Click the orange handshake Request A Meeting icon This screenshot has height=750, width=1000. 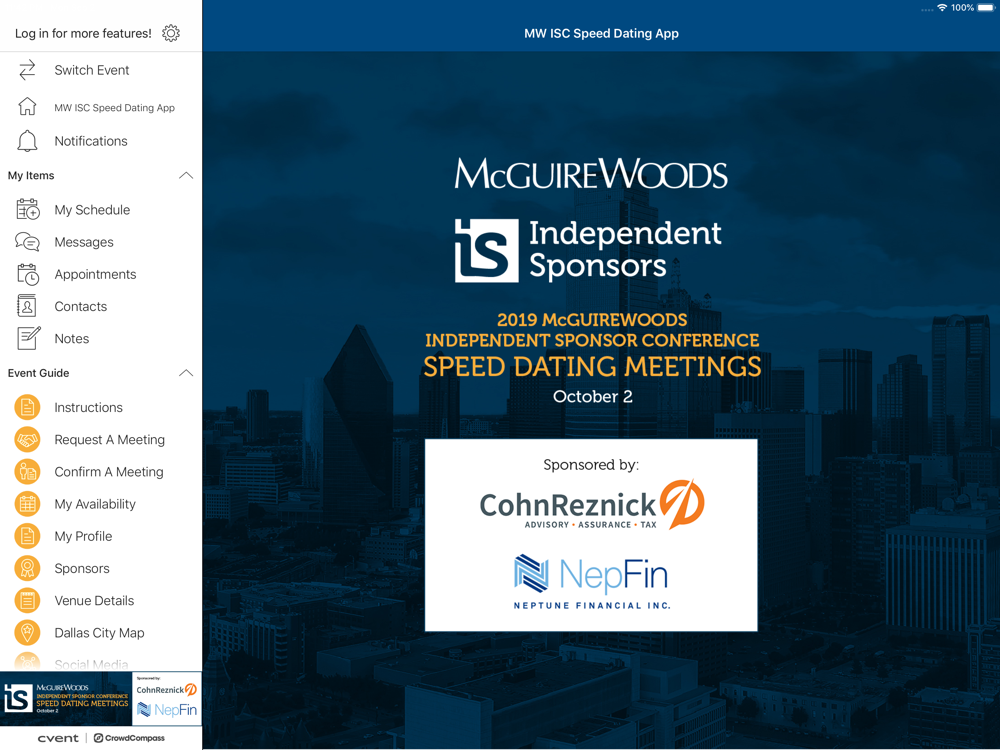point(27,439)
